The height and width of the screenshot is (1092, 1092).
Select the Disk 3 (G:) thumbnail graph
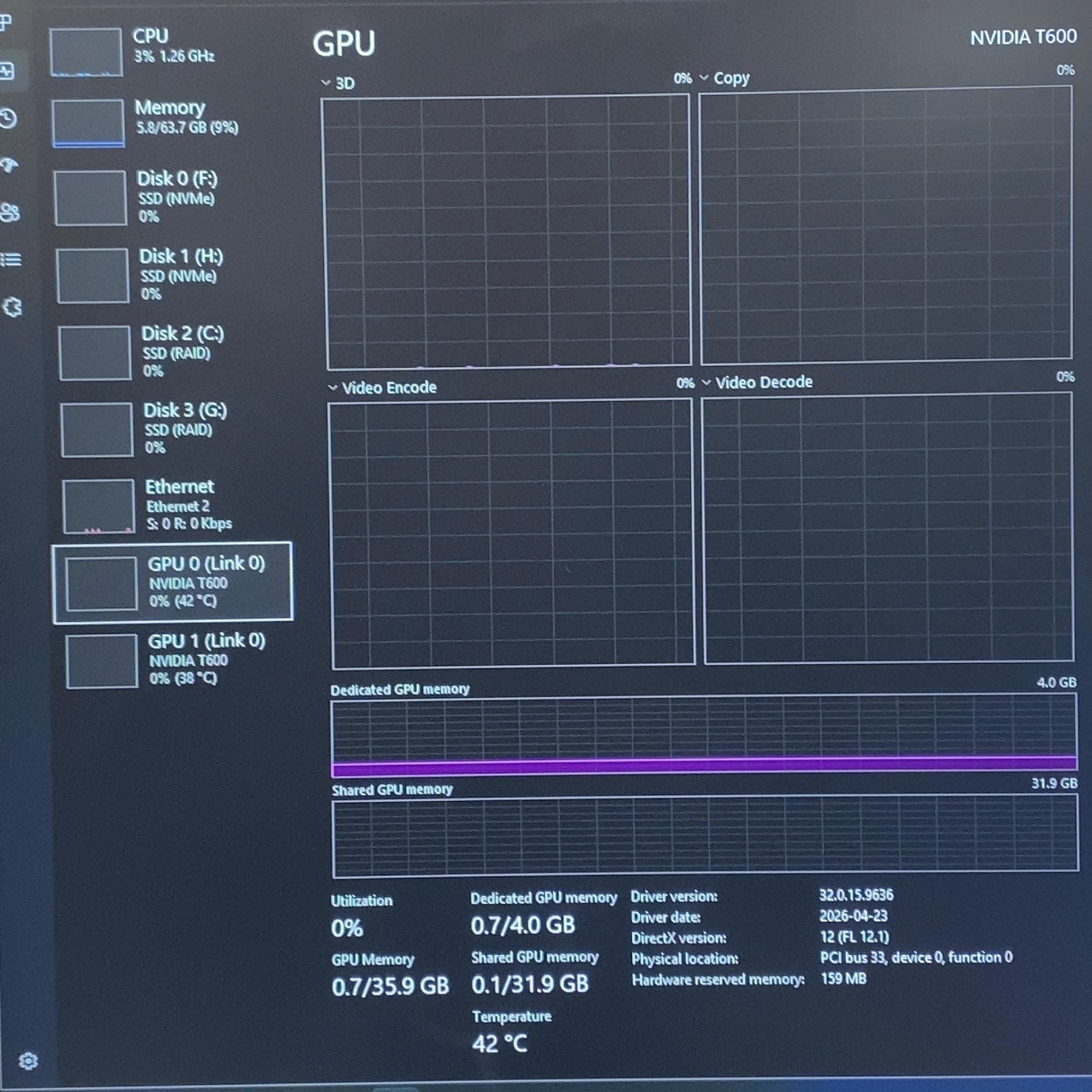pyautogui.click(x=97, y=430)
